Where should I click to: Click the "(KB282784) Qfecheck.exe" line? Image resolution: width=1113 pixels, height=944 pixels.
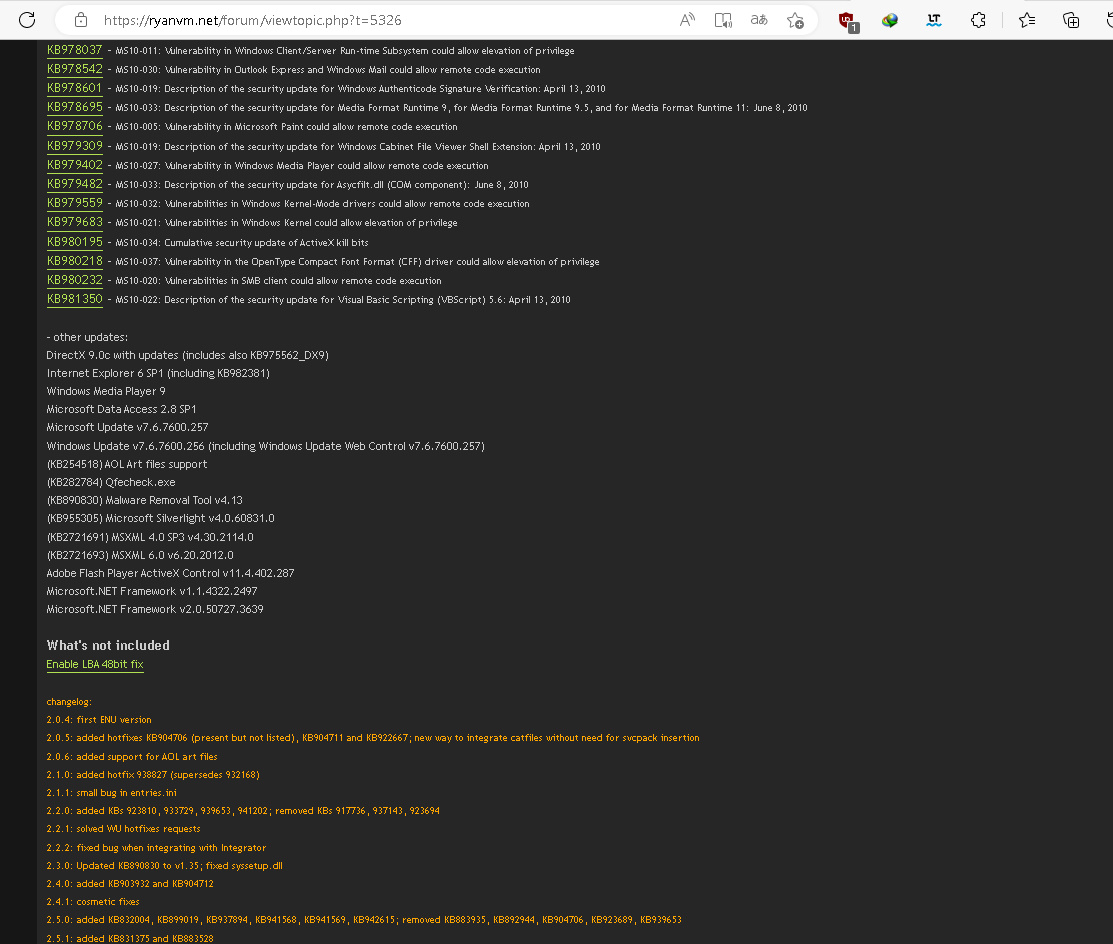(111, 482)
